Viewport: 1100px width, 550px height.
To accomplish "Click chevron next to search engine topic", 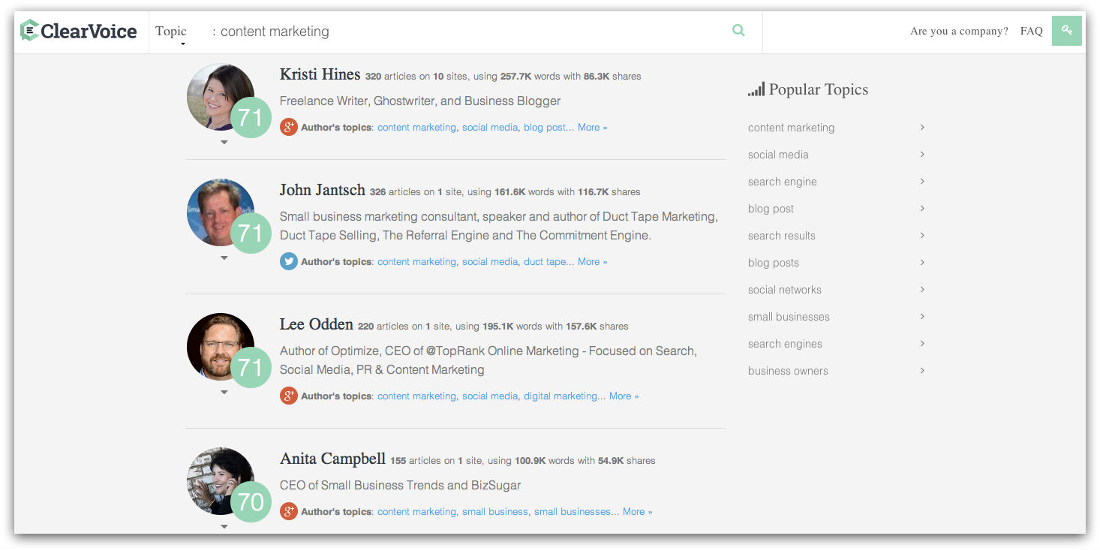I will pyautogui.click(x=923, y=181).
